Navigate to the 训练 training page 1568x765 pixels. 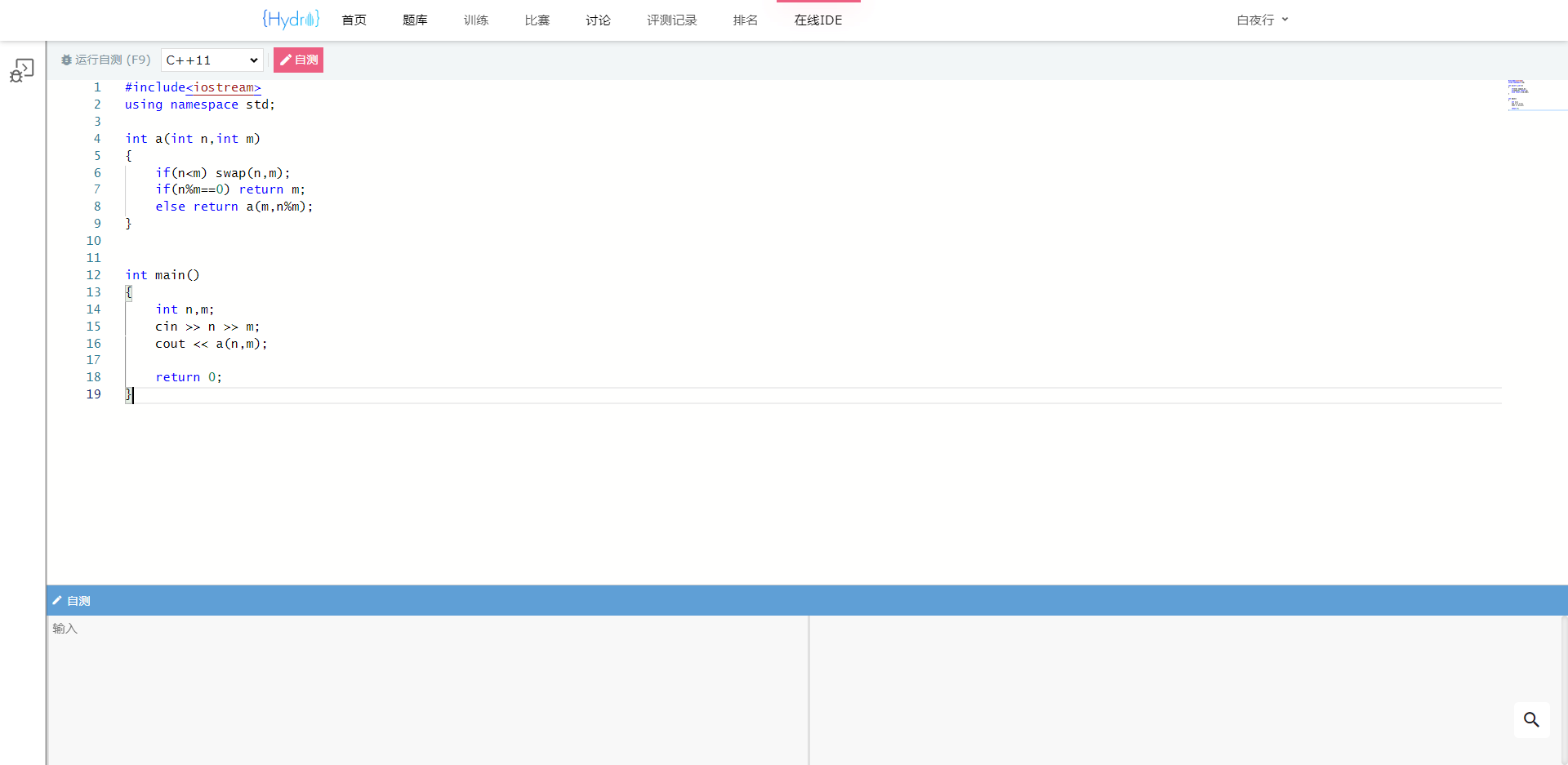tap(476, 20)
